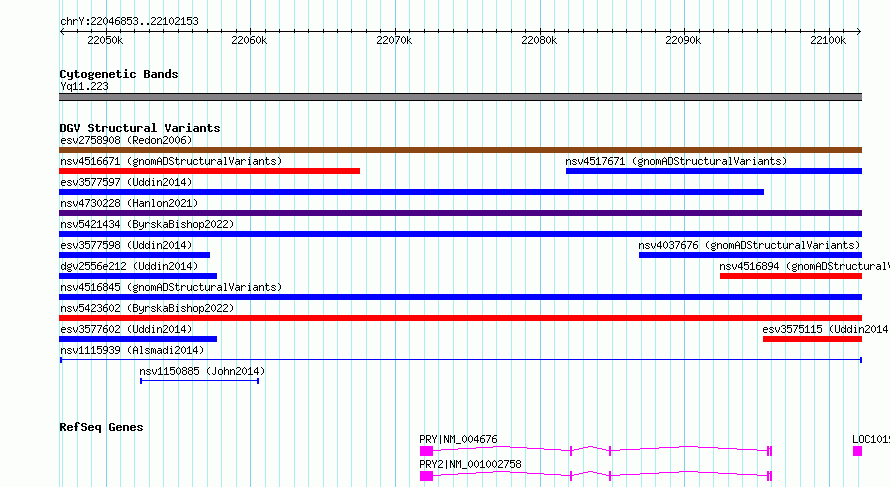Click the nsv1115939 (Alsmadi2014) label
This screenshot has width=890, height=487.
[x=132, y=350]
